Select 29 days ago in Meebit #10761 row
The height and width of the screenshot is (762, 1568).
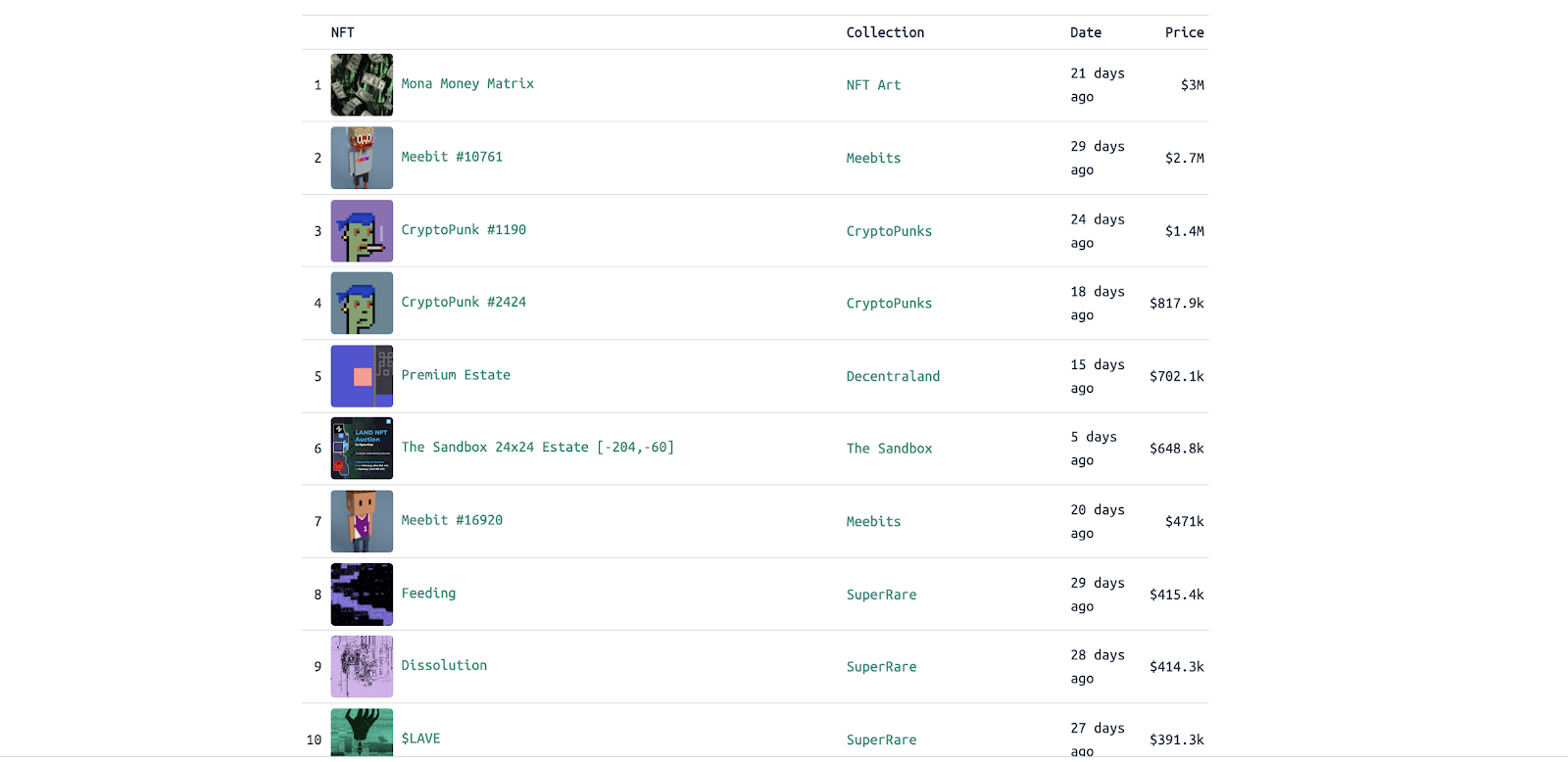(1098, 158)
